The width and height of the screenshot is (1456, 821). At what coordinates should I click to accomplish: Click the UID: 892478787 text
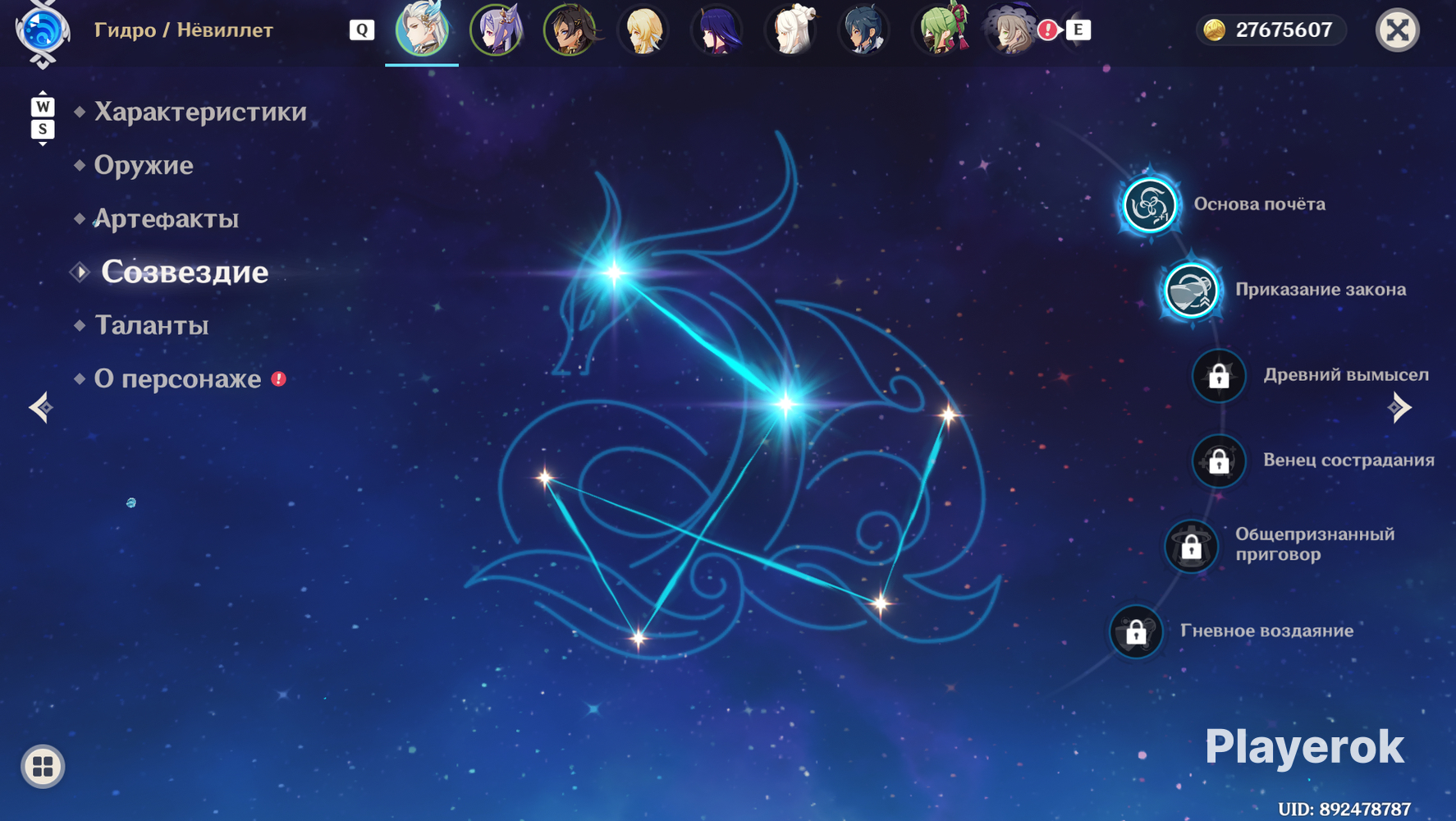point(1344,810)
